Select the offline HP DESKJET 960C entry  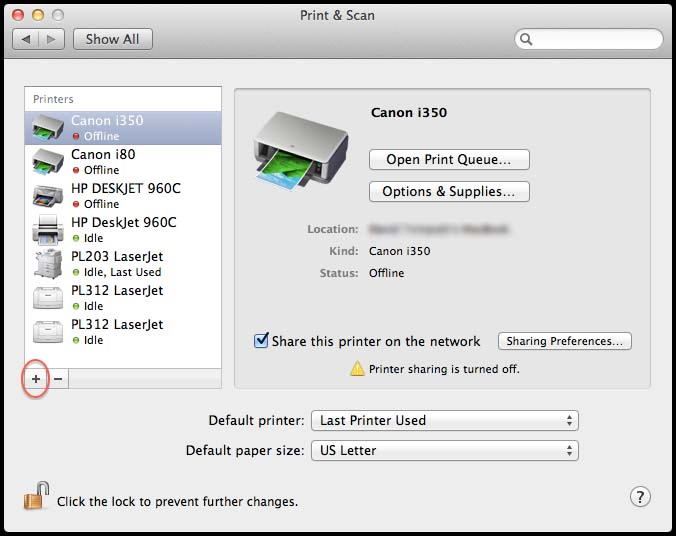tap(125, 195)
